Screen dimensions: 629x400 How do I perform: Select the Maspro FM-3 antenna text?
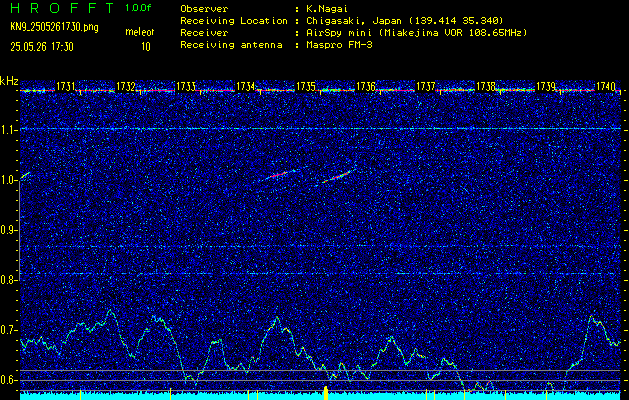click(x=339, y=45)
